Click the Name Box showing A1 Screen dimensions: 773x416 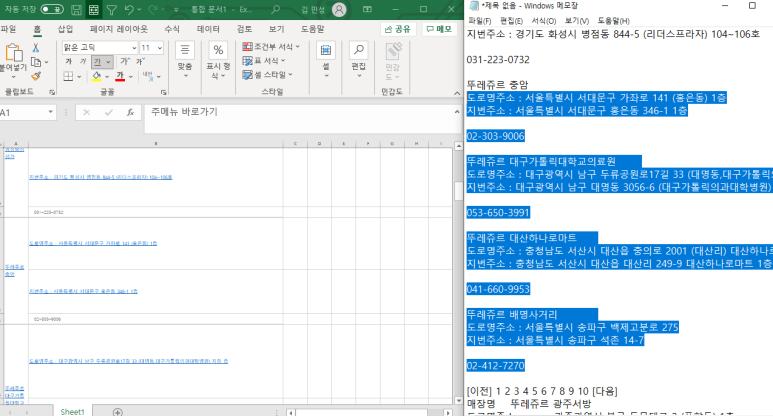coord(26,112)
